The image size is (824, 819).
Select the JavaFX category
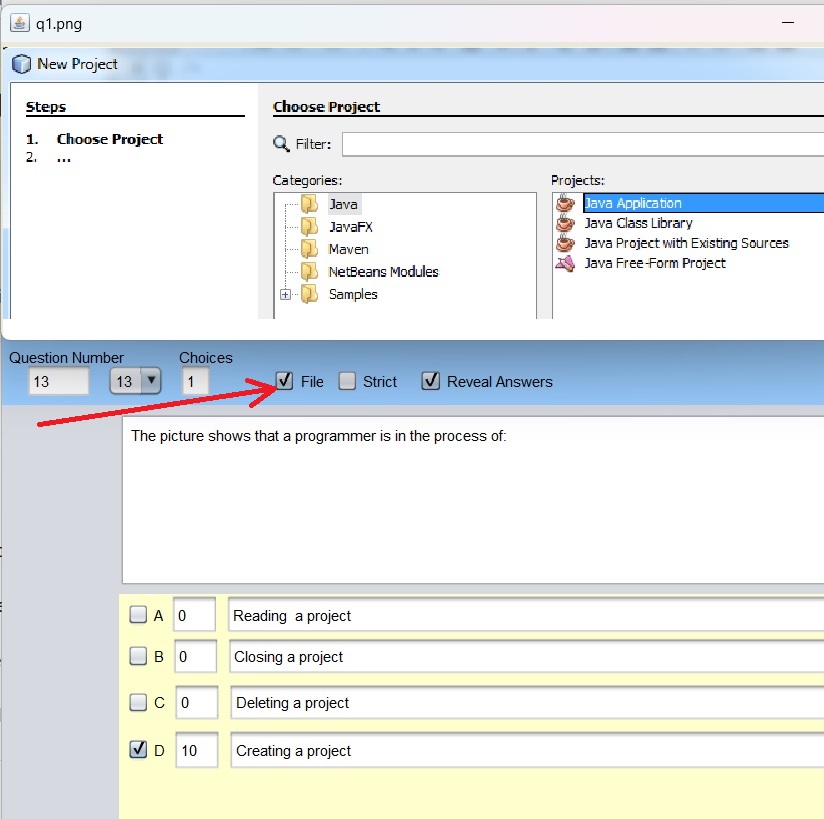coord(351,227)
